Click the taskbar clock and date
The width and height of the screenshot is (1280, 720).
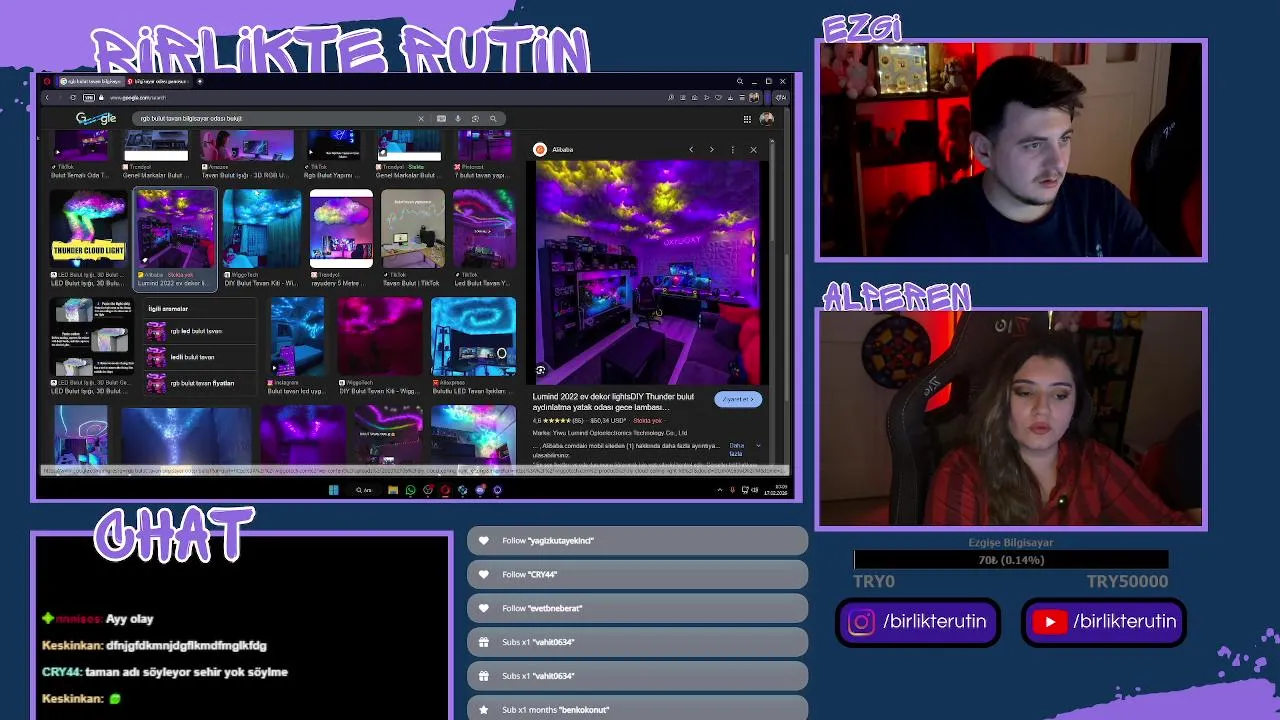tap(776, 490)
